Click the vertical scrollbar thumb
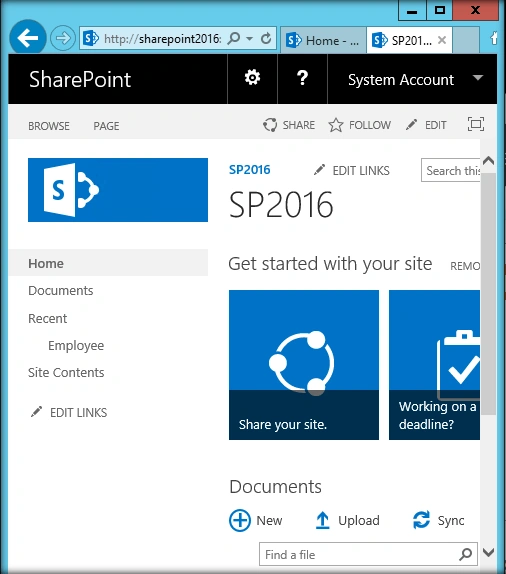 [x=488, y=294]
